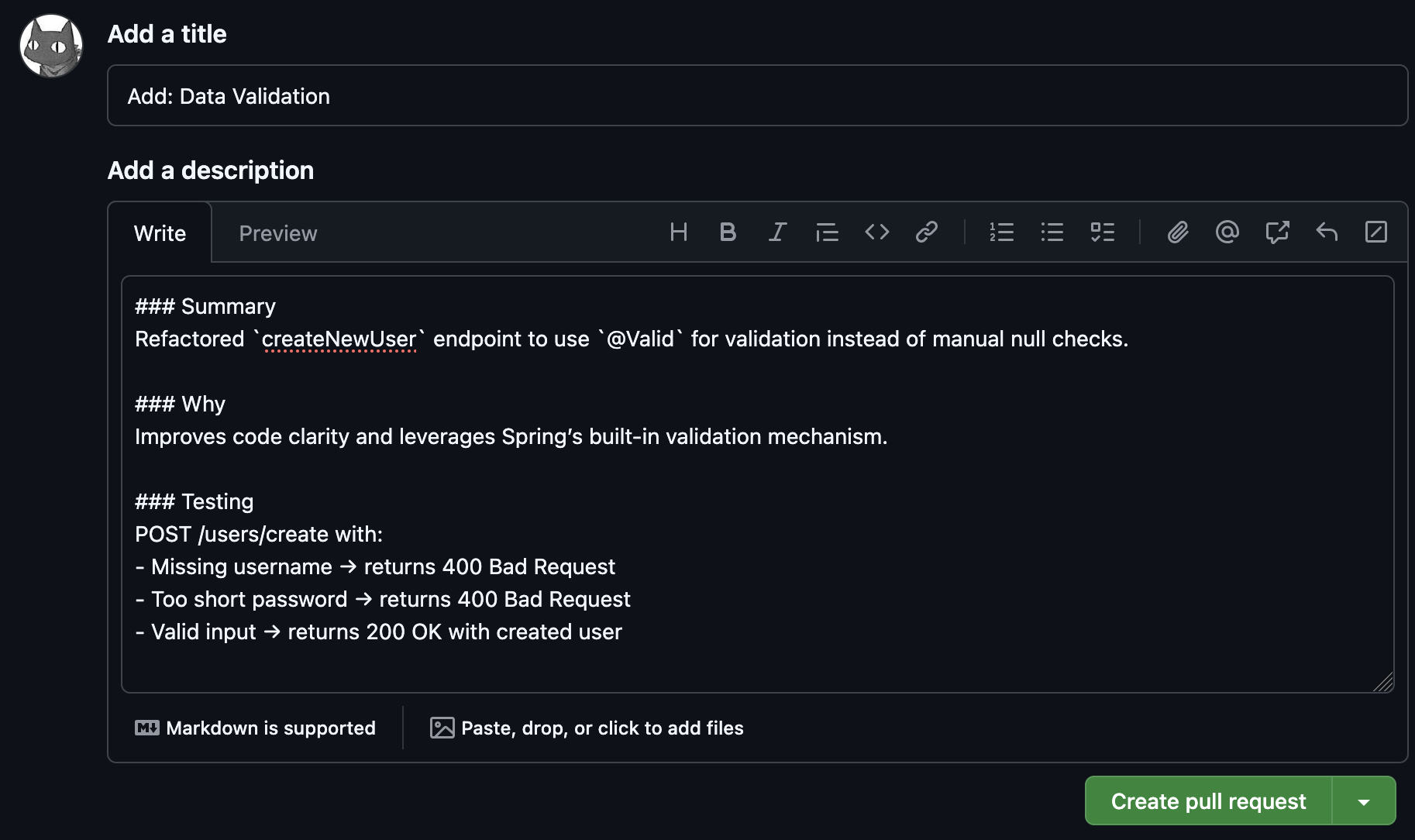The image size is (1415, 840).
Task: Click the Create pull request button
Action: (1207, 800)
